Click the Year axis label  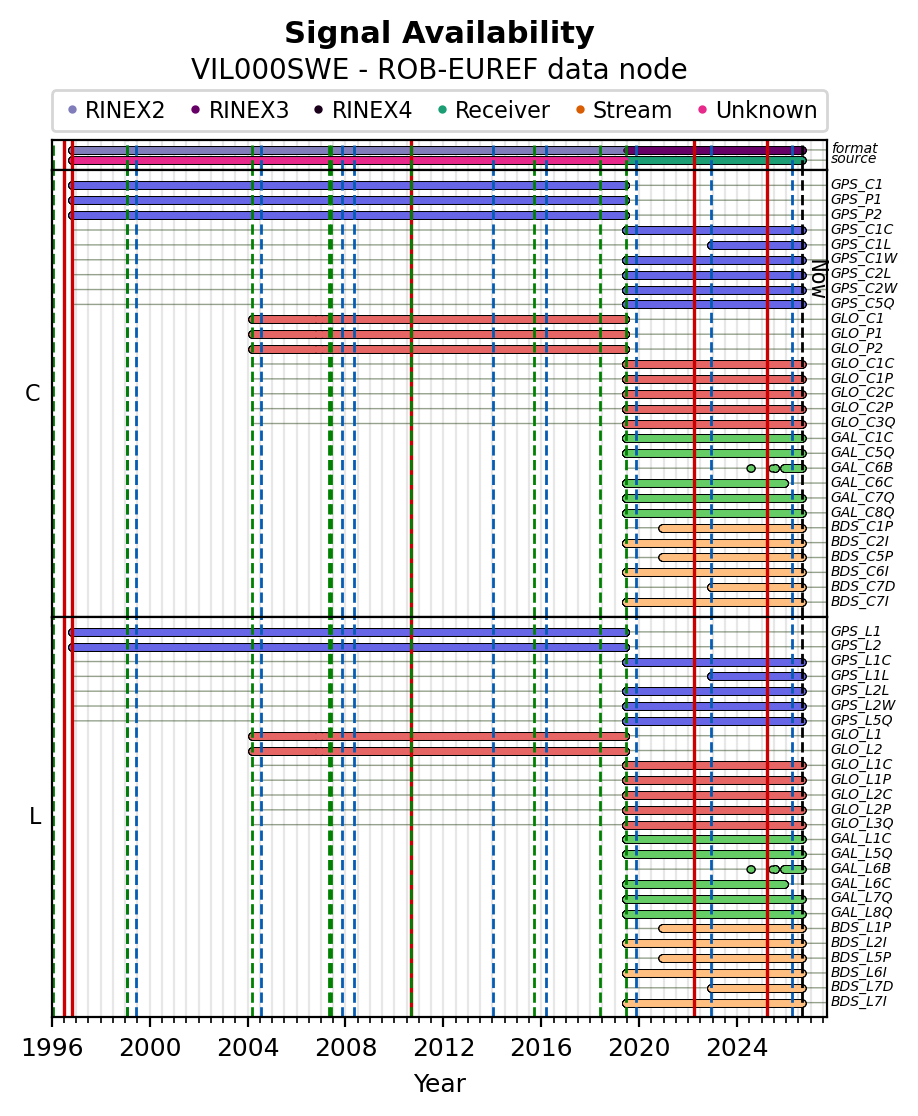[x=439, y=1084]
